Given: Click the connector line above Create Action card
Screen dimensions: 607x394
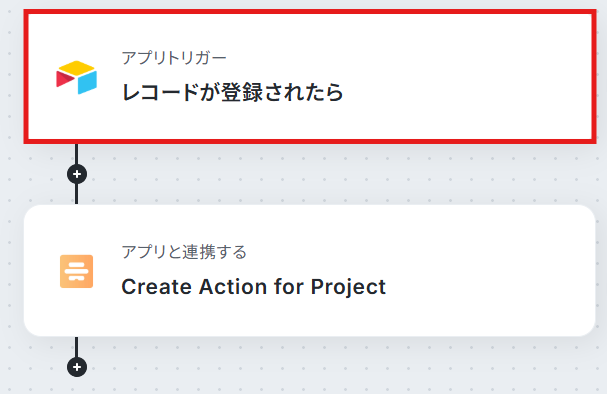Looking at the screenshot, I should (x=77, y=194).
